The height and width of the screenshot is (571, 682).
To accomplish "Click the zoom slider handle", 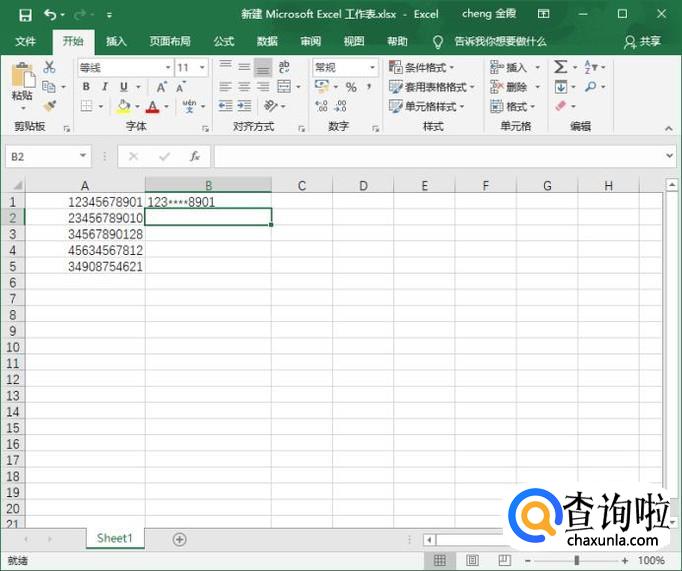I will (577, 560).
